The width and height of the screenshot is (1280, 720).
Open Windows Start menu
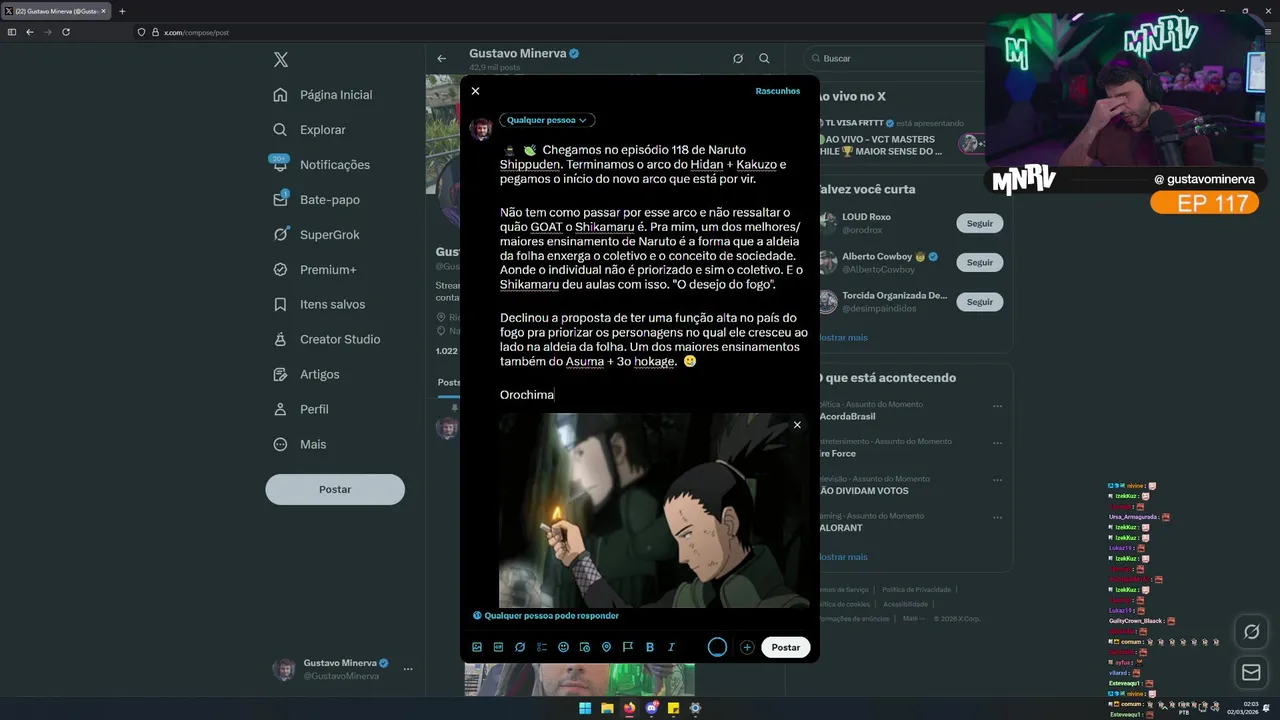coord(585,708)
